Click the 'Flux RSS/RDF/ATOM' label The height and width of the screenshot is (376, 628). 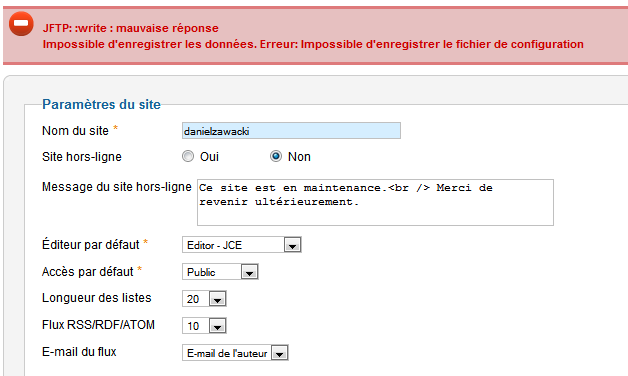point(98,325)
